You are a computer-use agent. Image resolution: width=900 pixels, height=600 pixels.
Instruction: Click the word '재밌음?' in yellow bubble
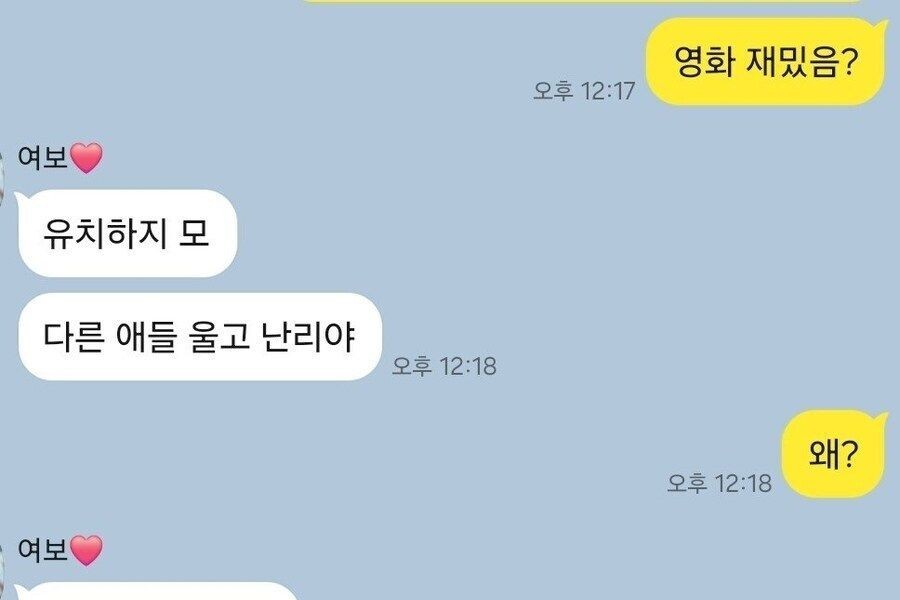click(802, 61)
